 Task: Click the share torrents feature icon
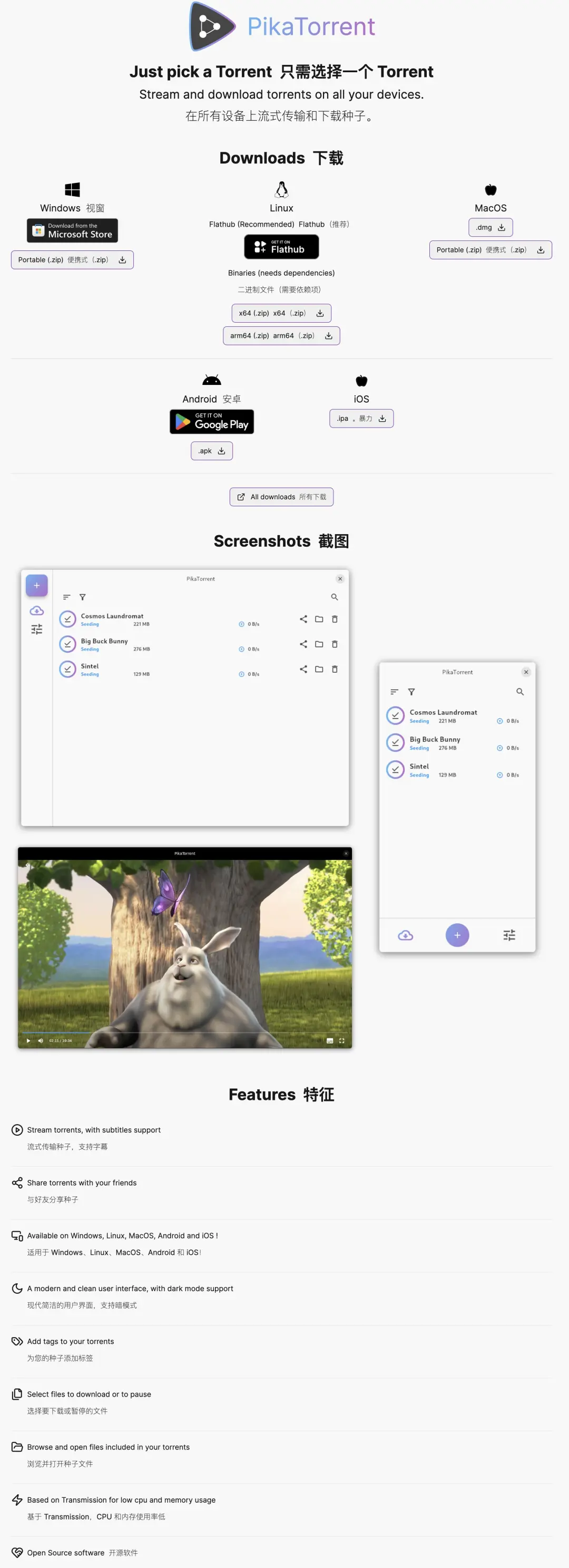17,1183
